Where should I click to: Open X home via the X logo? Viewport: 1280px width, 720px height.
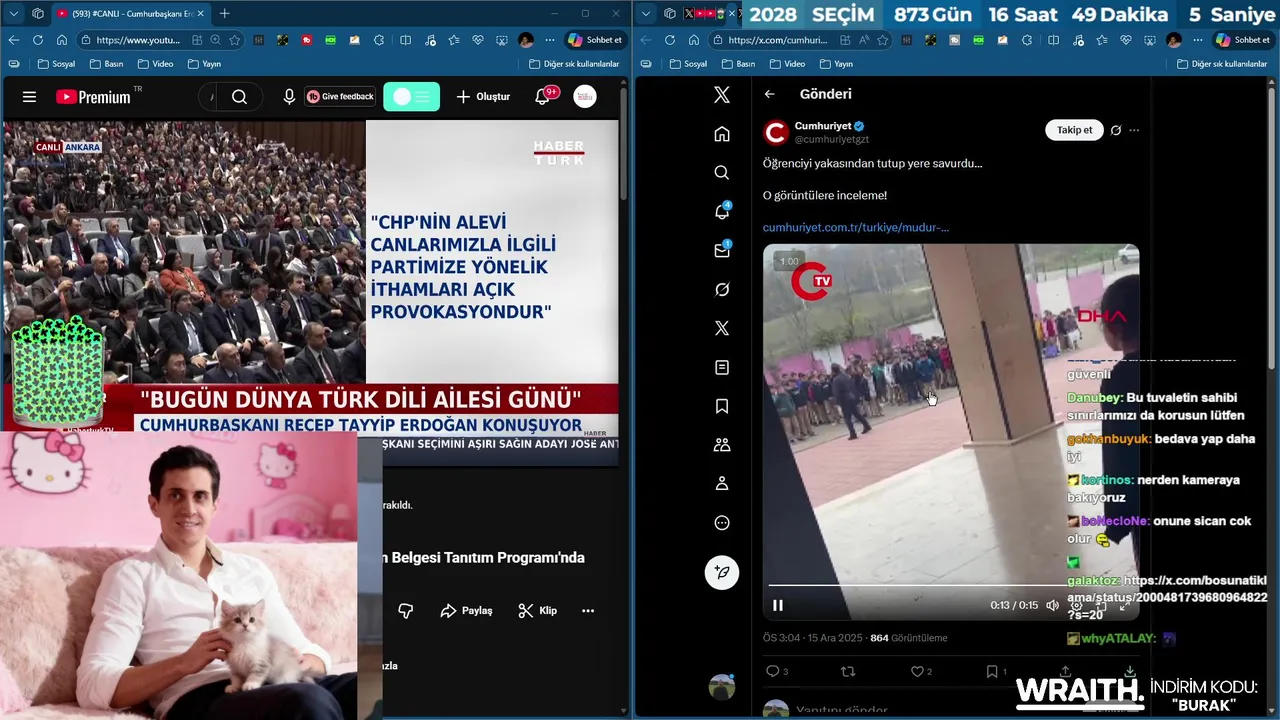click(x=722, y=95)
